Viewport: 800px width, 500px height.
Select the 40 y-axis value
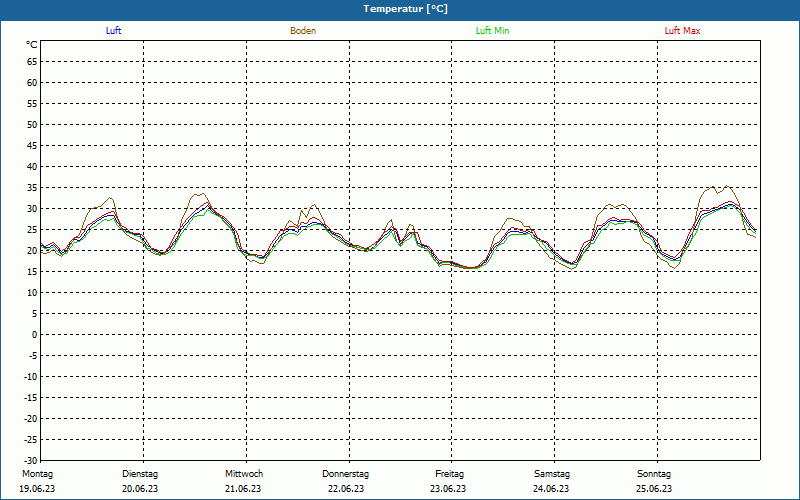[x=32, y=167]
